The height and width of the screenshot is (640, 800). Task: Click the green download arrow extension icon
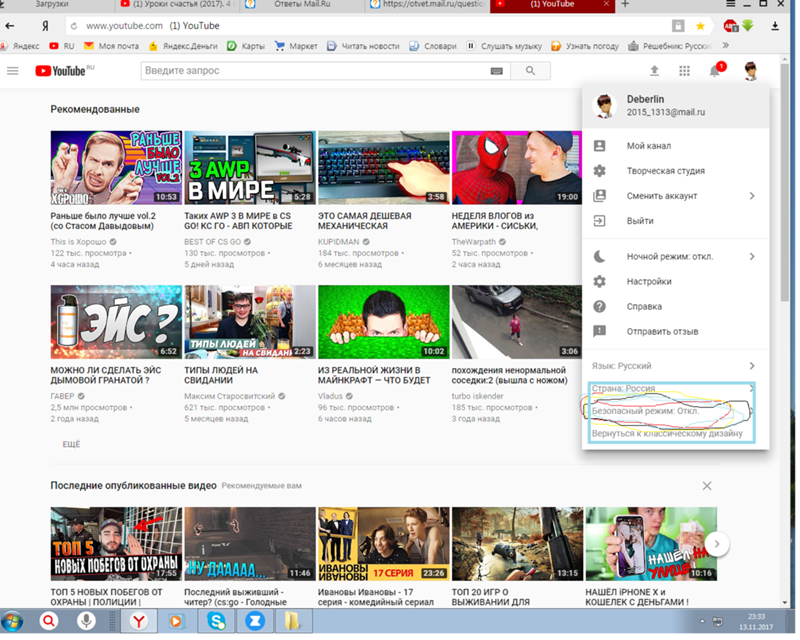tap(748, 26)
